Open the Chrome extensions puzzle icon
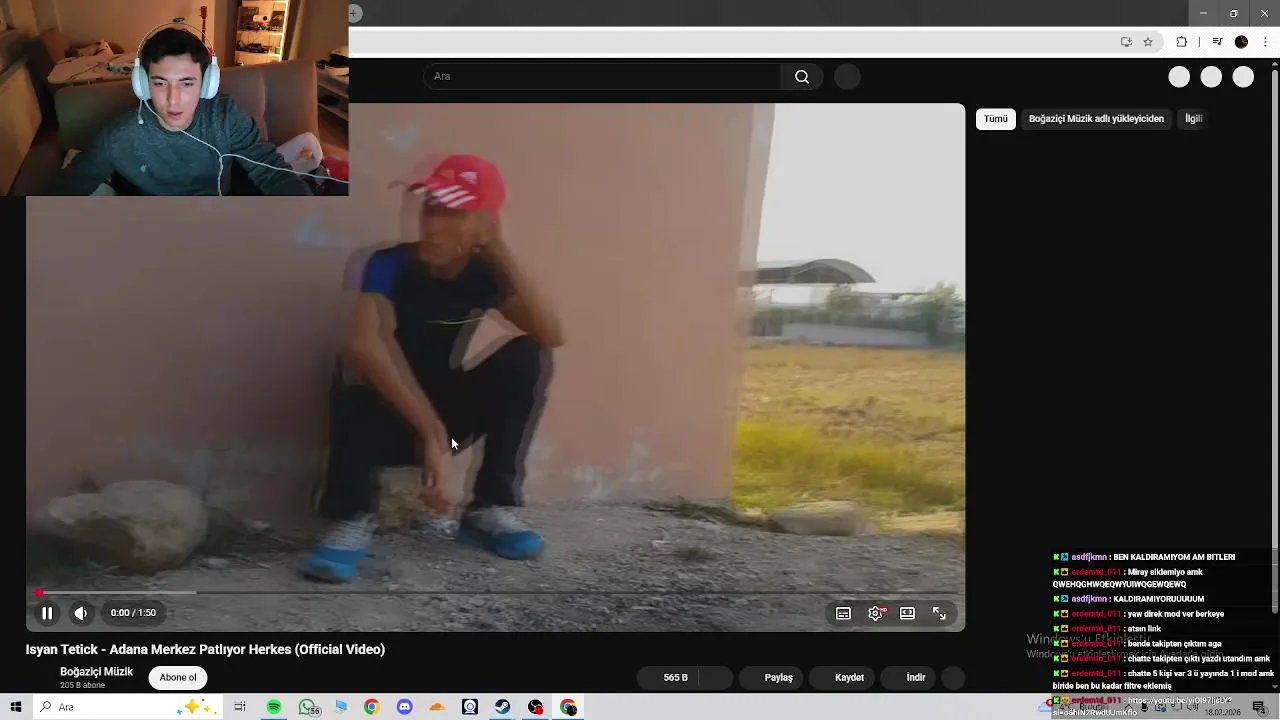This screenshot has height=720, width=1280. point(1182,42)
